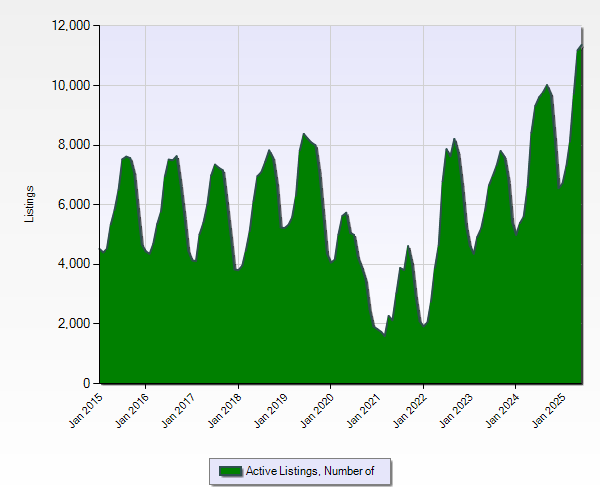This screenshot has width=600, height=500.
Task: Click the 'Active Listings, Number of' legend label
Action: tap(309, 471)
